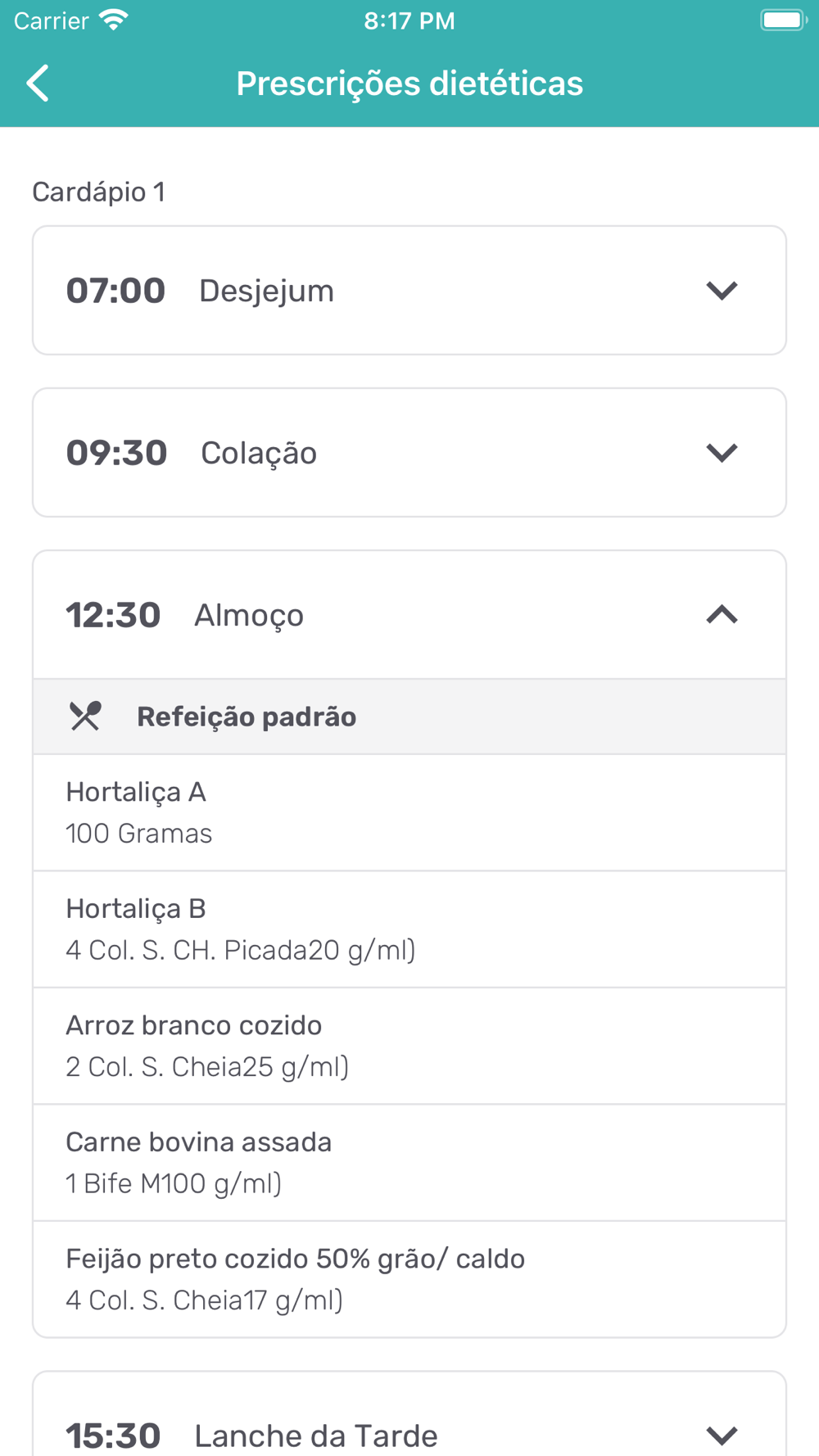Expand the Desjejum meal chevron
Screen dimensions: 819x1456
tap(722, 291)
